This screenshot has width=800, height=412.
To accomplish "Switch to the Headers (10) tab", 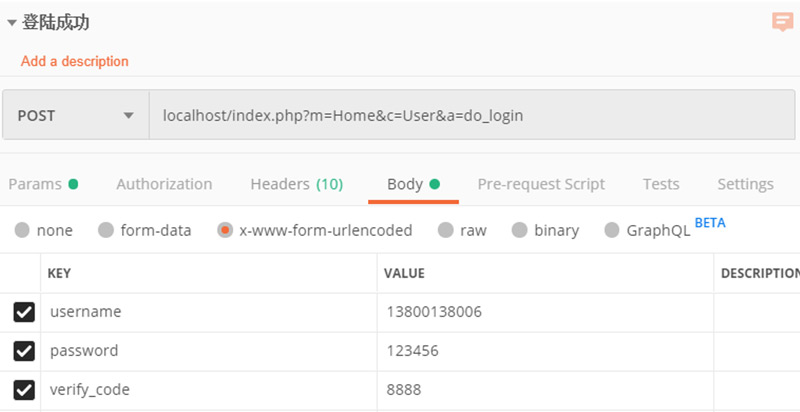I will pyautogui.click(x=296, y=184).
